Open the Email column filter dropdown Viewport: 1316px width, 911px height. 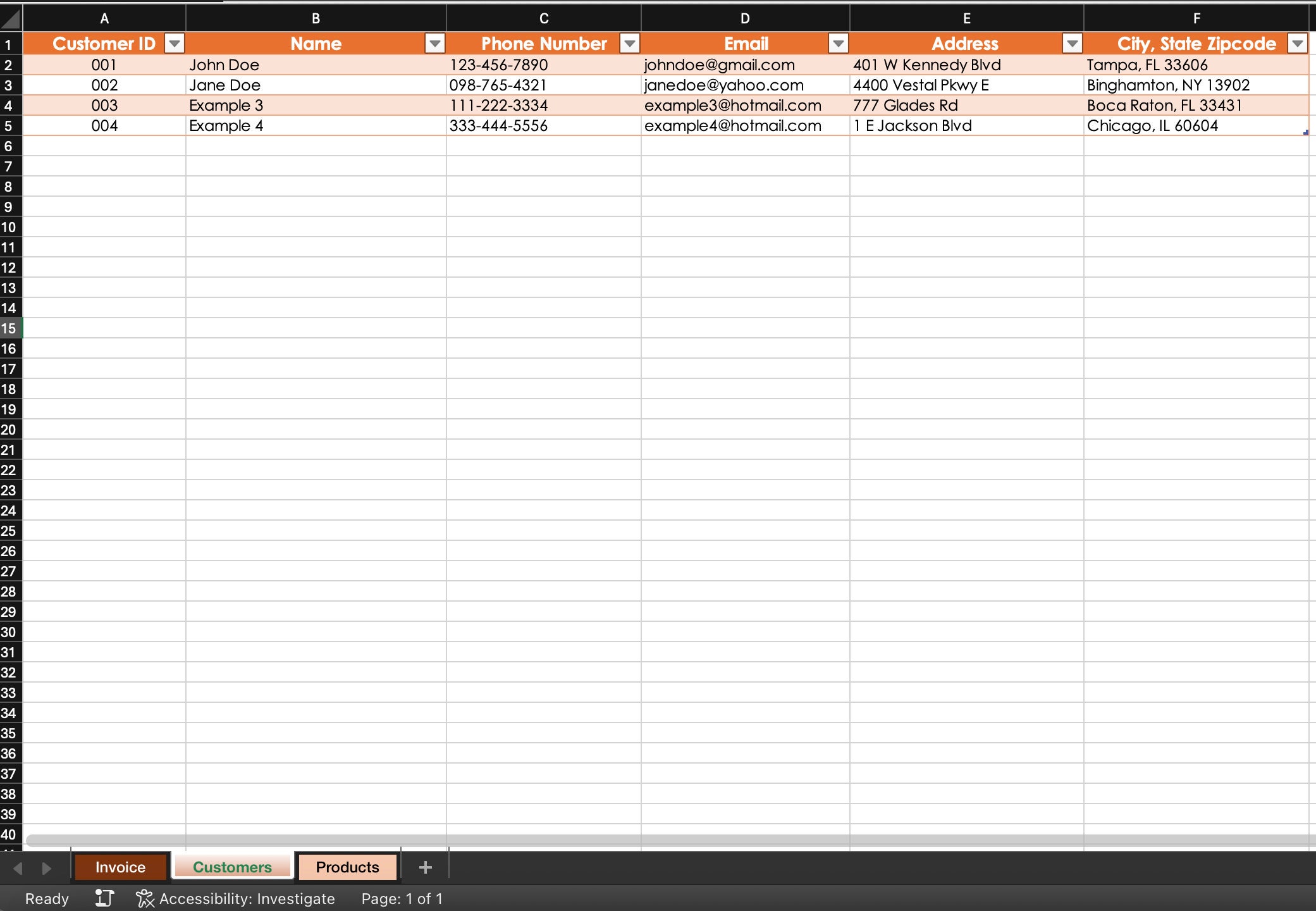838,43
